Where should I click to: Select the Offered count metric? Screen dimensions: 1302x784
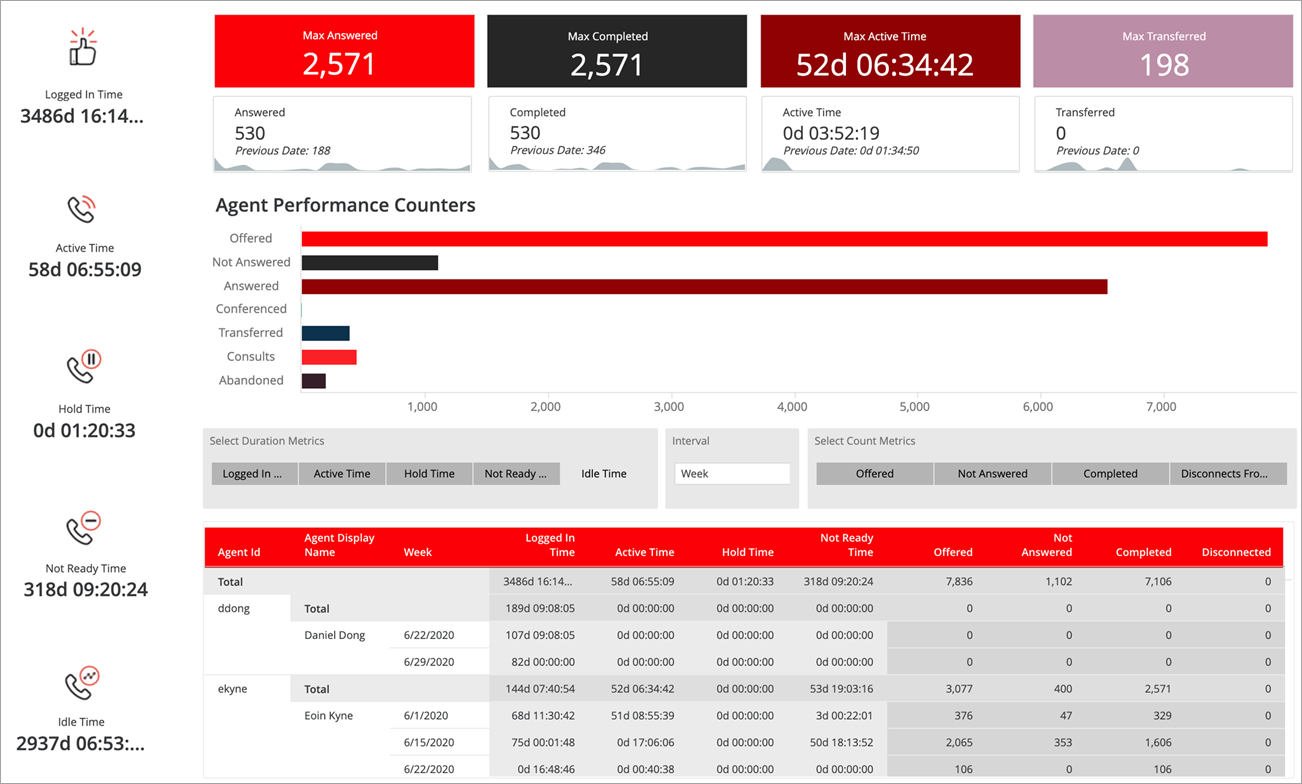[x=875, y=474]
